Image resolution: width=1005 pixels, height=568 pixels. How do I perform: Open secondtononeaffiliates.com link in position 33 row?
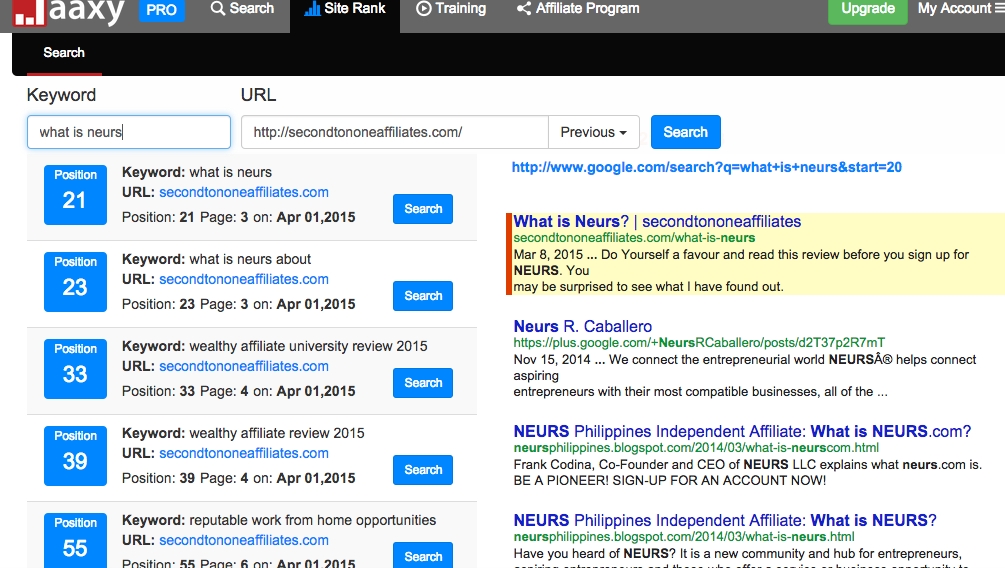coord(244,366)
